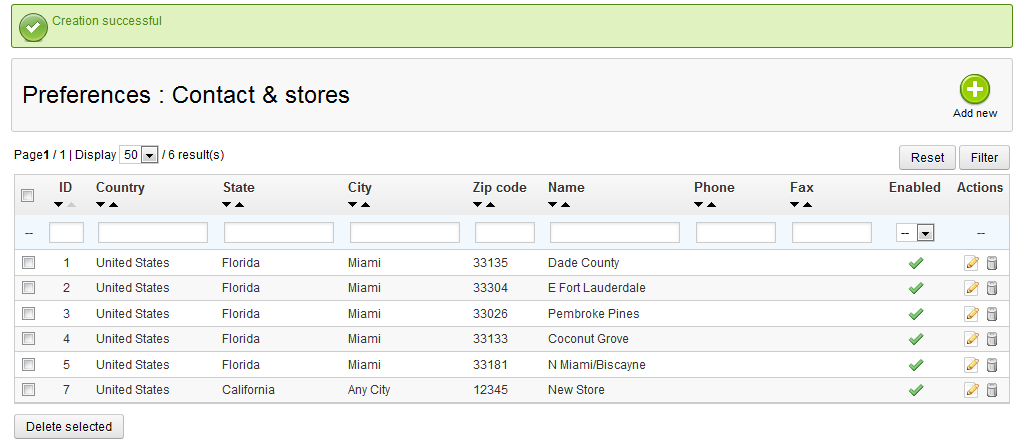Select checkbox for store ID 2

coord(28,288)
